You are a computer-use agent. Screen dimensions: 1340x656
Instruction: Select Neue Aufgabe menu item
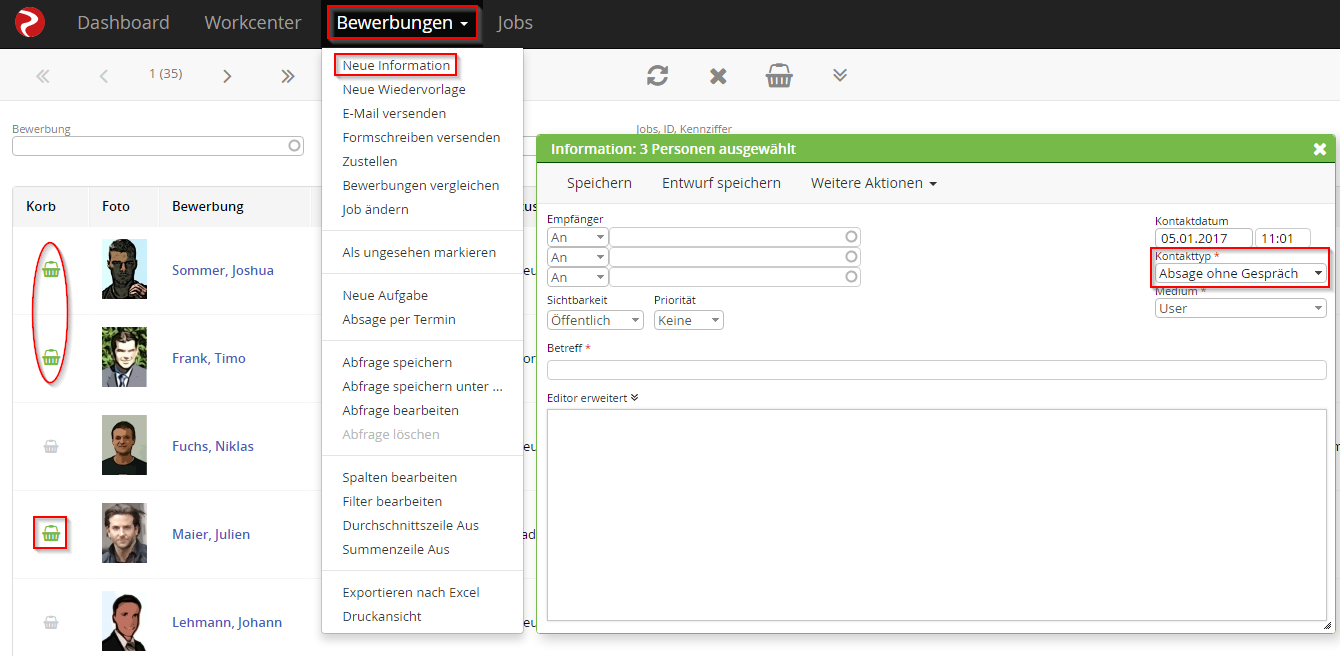point(385,295)
